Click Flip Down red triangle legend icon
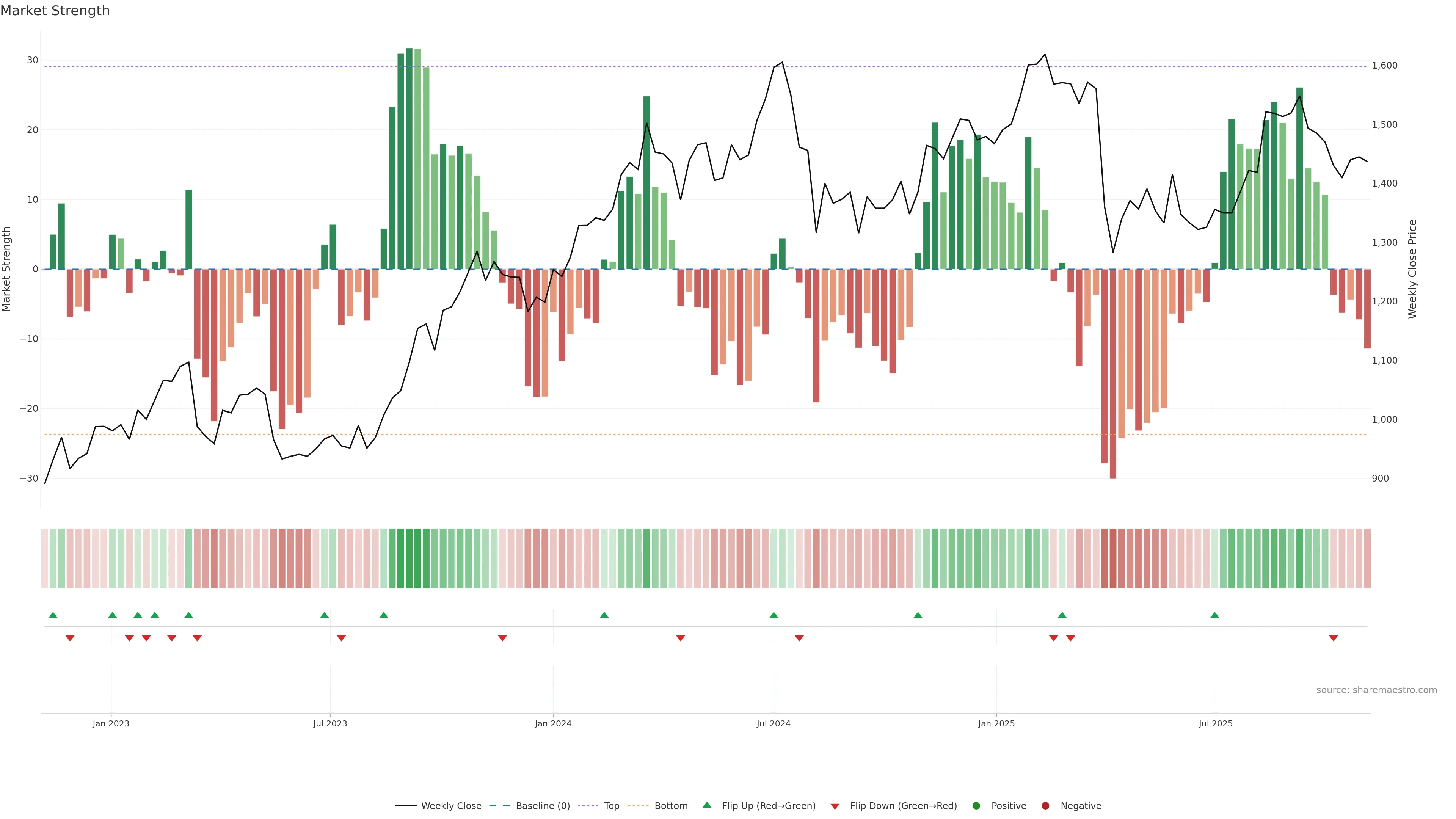 point(835,806)
